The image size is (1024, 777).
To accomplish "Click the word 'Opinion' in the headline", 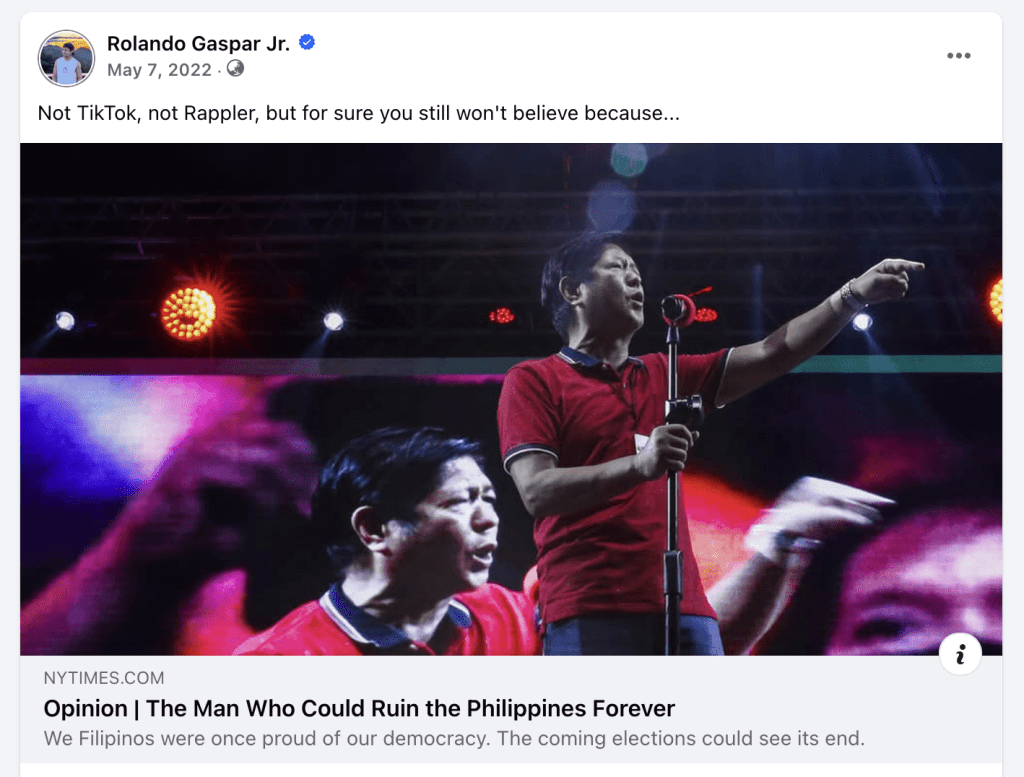I will pos(86,708).
